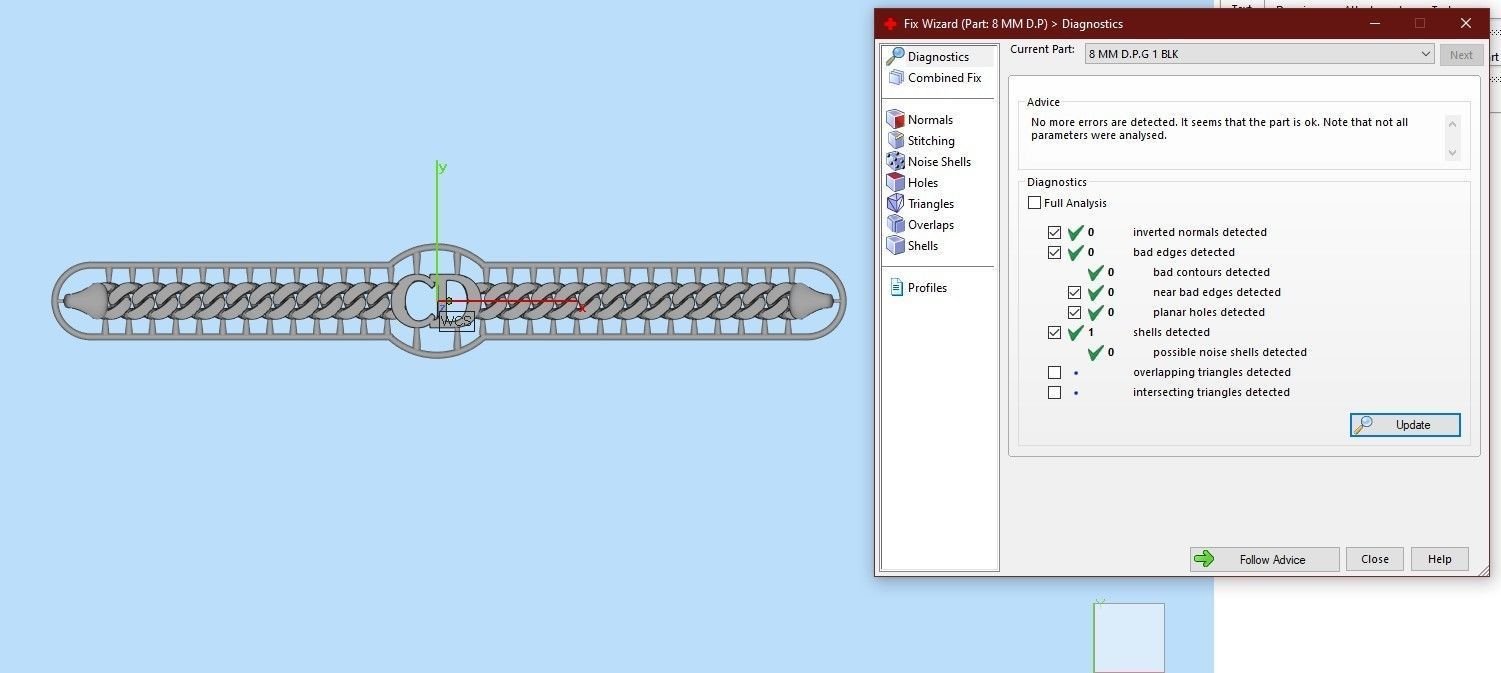Click the Update button

(x=1405, y=425)
